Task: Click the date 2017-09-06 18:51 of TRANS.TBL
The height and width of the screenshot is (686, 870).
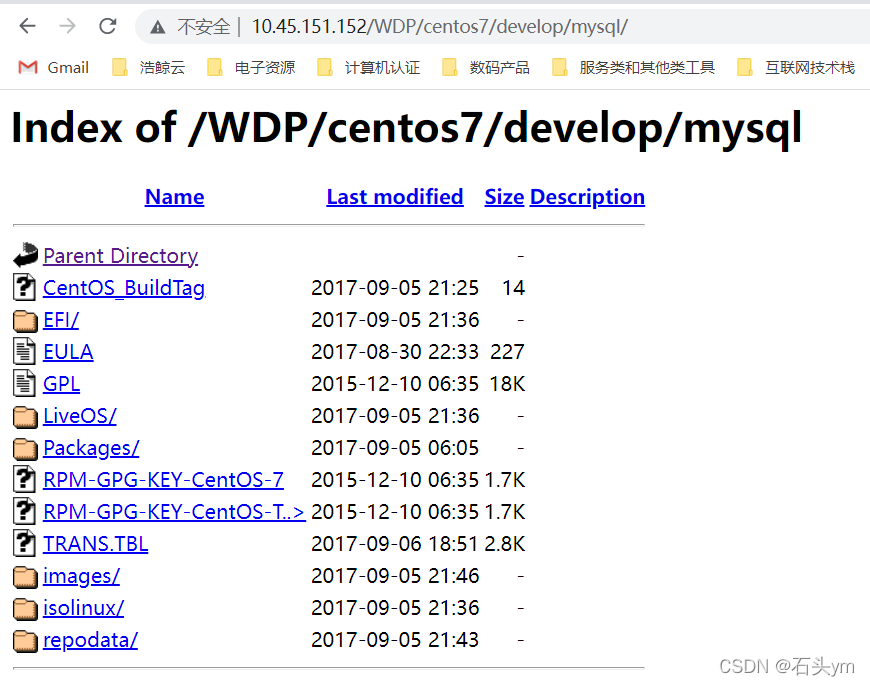Action: point(394,544)
